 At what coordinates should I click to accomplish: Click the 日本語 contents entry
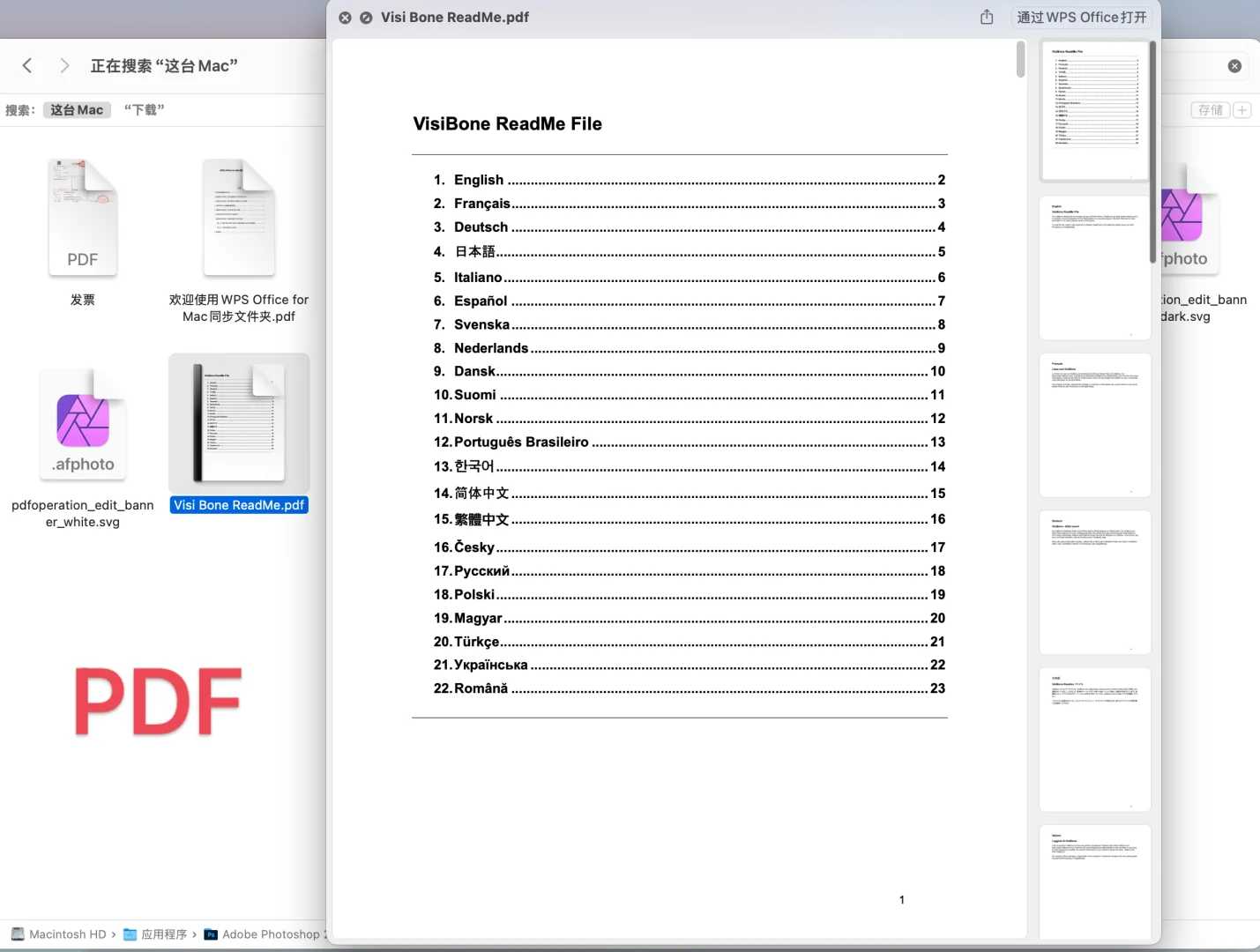pyautogui.click(x=689, y=252)
